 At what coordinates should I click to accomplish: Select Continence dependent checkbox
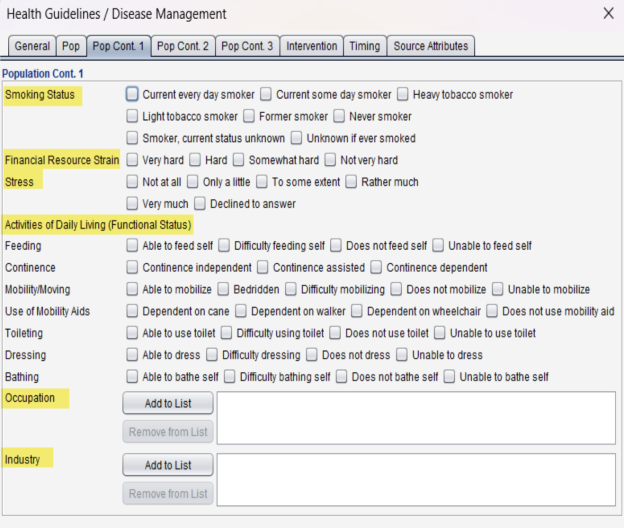[376, 268]
